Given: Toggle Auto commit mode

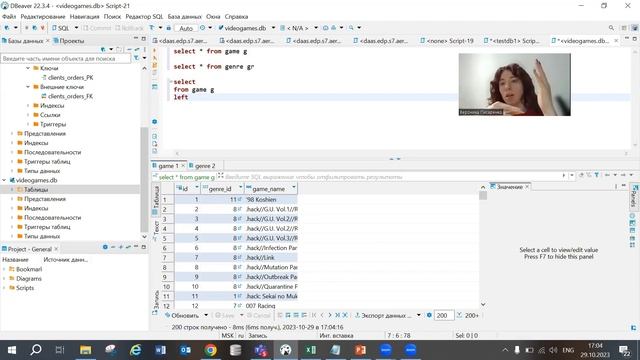Looking at the screenshot, I should 186,28.
